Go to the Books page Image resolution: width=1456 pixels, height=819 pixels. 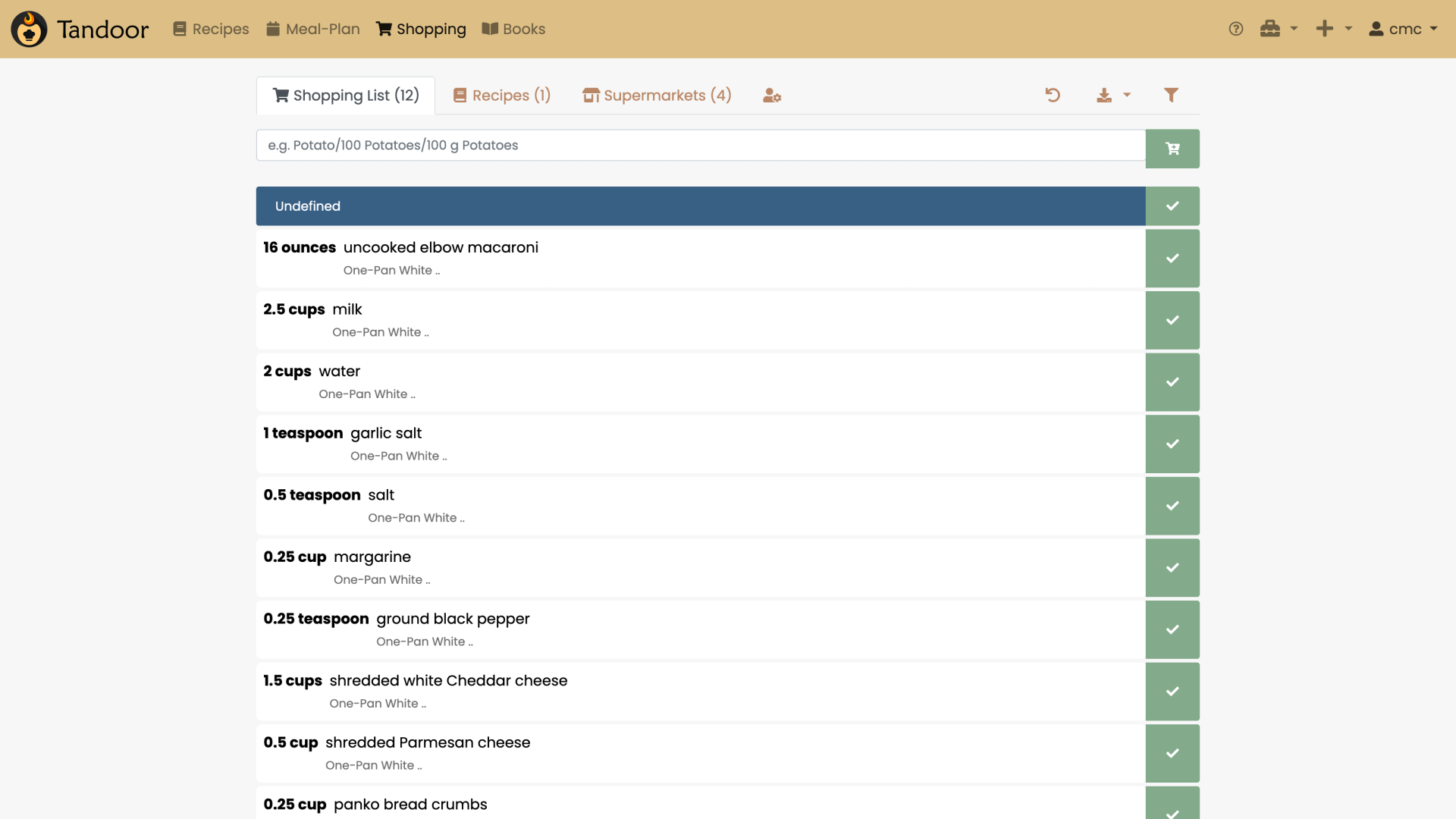coord(513,29)
